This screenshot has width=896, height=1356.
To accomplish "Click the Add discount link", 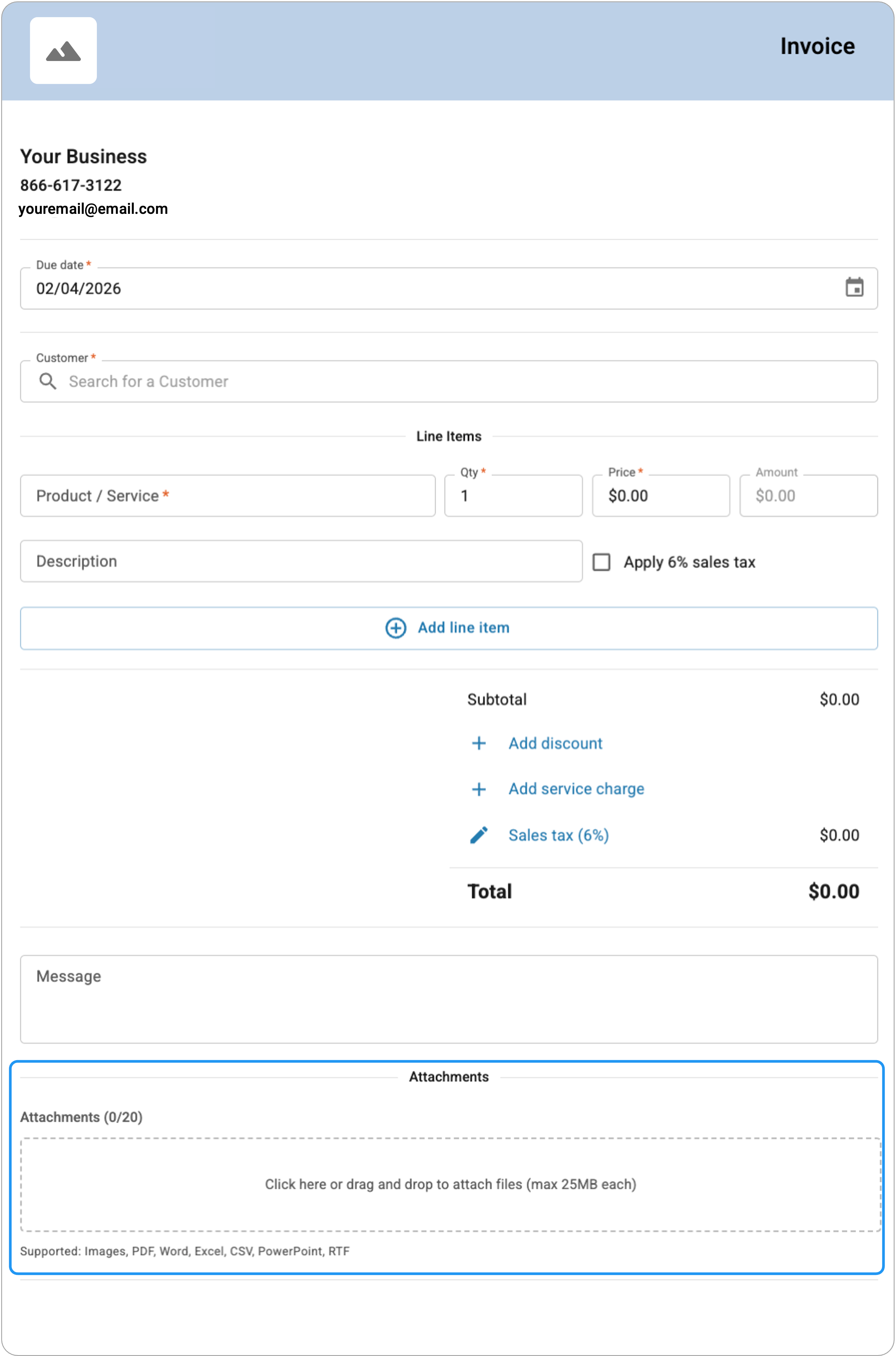I will click(555, 743).
